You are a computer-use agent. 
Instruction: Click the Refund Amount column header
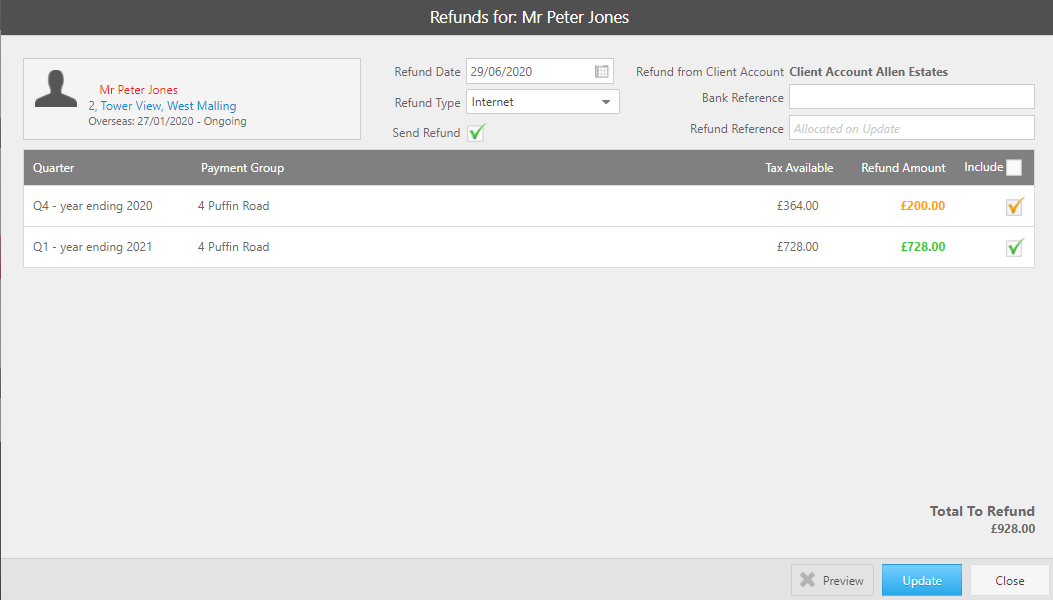(x=903, y=168)
